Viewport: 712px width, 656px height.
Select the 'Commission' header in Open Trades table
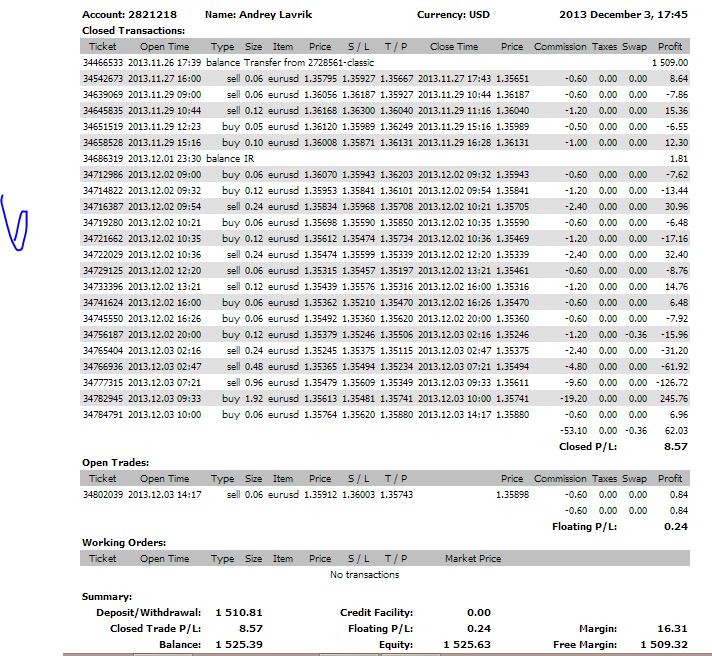pos(560,479)
